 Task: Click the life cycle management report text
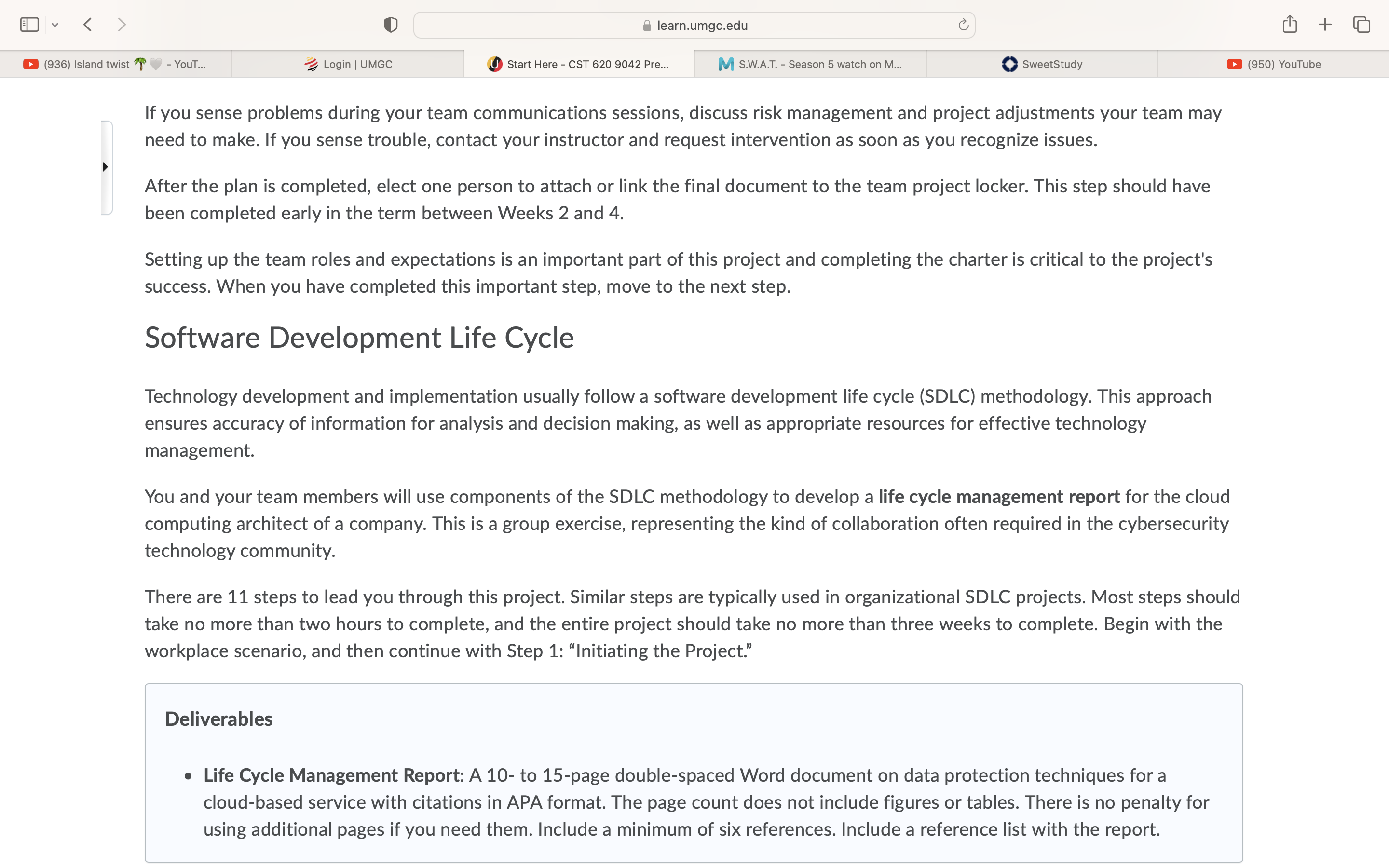(999, 497)
